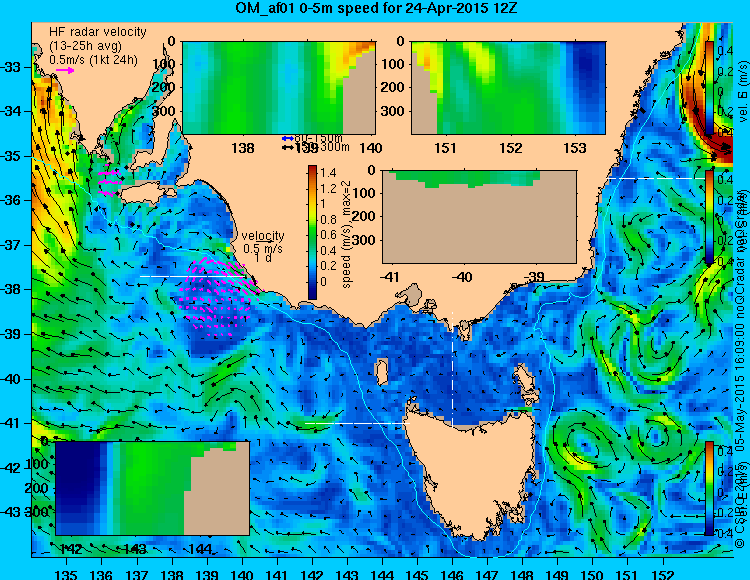Click the 135 longitude axis label
Viewport: 750px width, 580px height.
tap(66, 574)
